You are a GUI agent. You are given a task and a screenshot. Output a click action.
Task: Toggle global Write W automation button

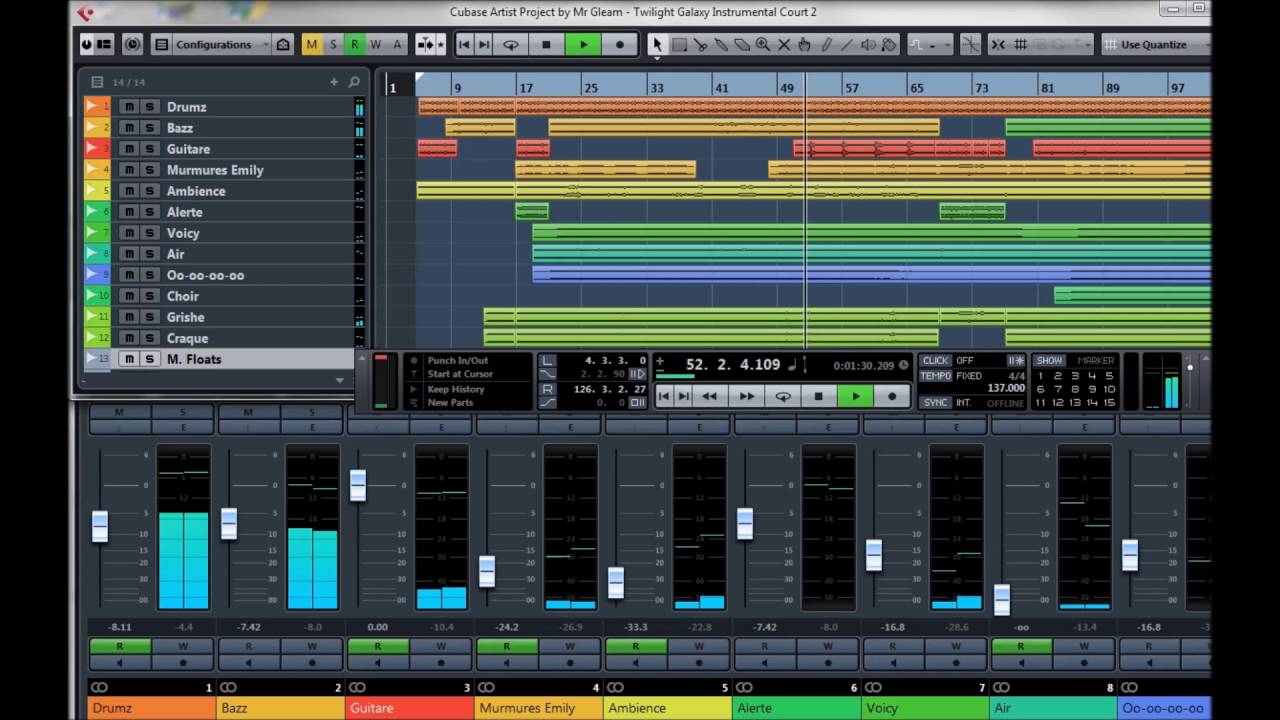pyautogui.click(x=375, y=44)
